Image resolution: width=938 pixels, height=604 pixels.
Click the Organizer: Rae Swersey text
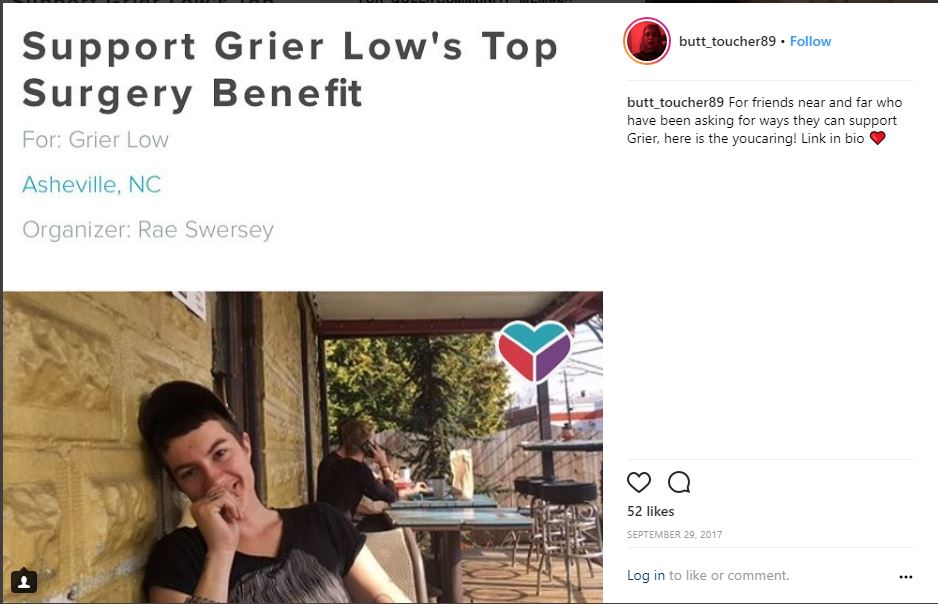[148, 230]
